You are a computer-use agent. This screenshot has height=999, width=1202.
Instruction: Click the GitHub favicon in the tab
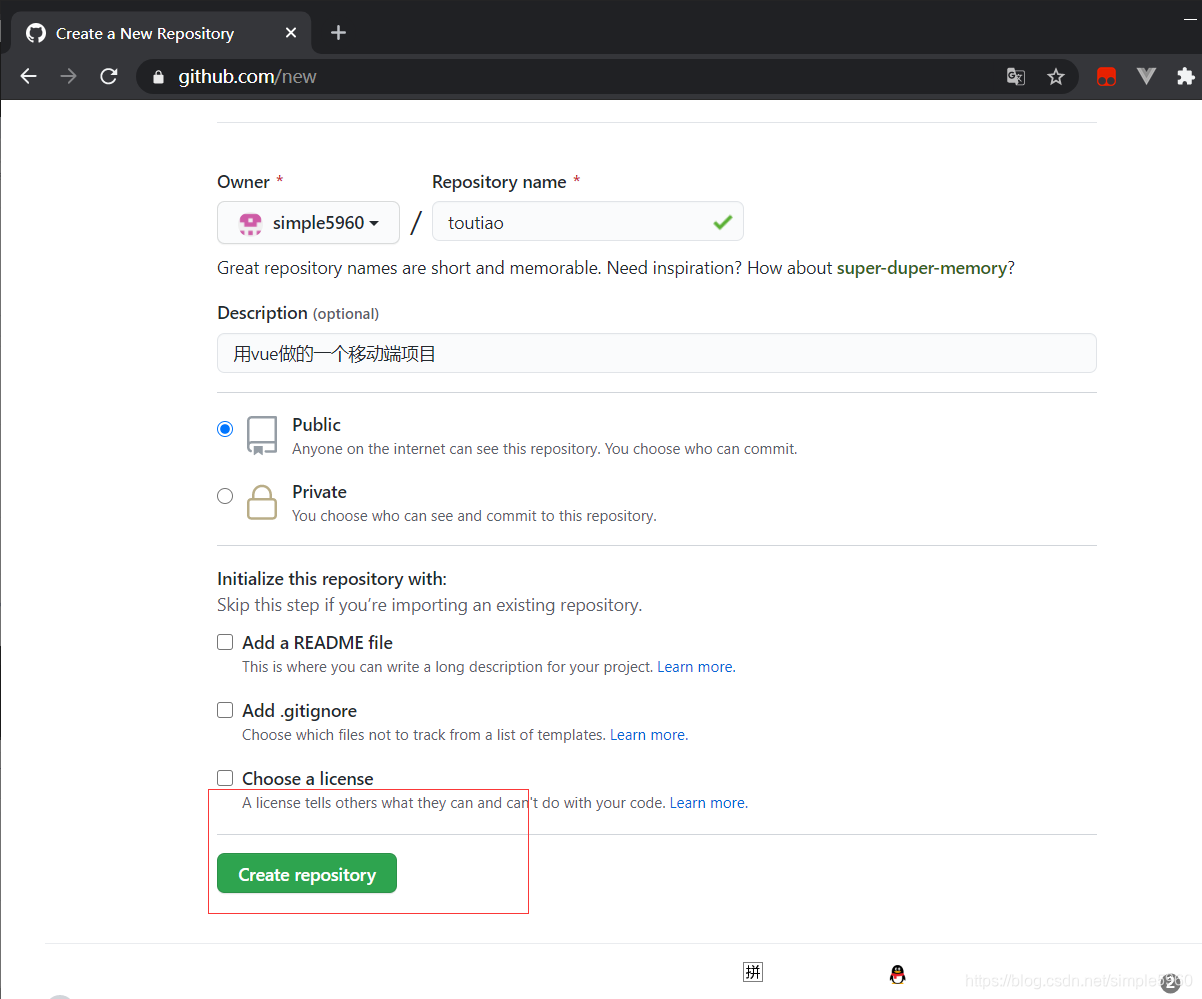36,33
